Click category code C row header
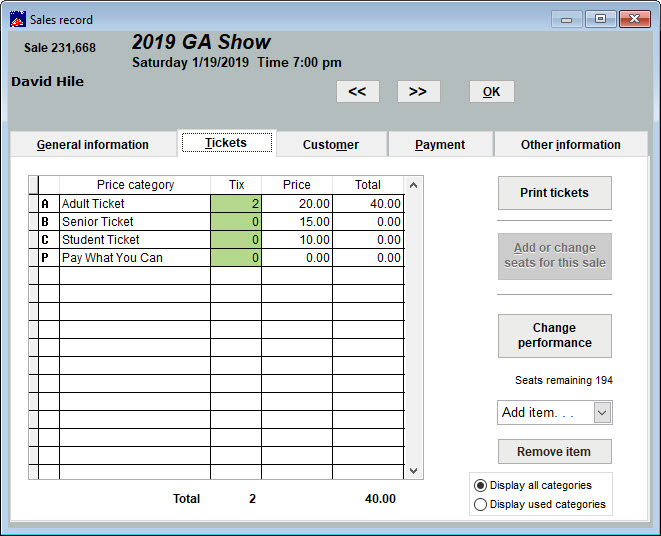The width and height of the screenshot is (661, 536). tap(48, 240)
